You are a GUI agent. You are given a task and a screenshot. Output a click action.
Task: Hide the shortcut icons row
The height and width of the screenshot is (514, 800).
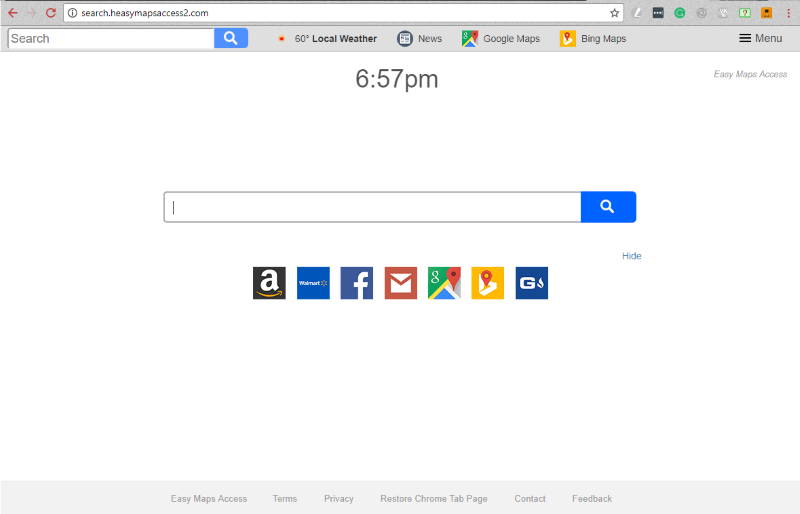631,256
